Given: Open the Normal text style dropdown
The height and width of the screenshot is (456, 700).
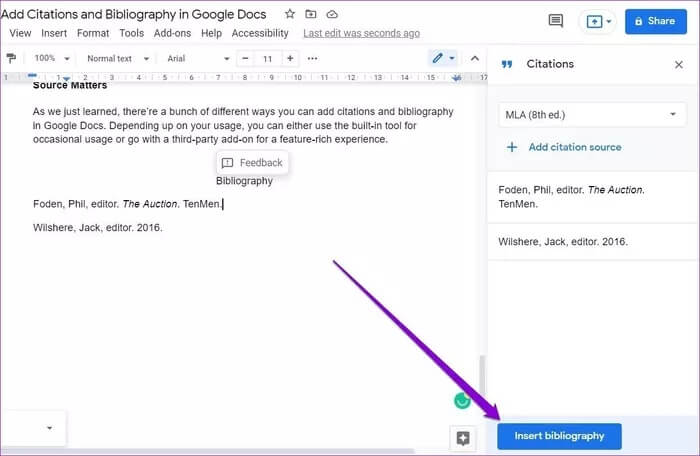Looking at the screenshot, I should [114, 59].
